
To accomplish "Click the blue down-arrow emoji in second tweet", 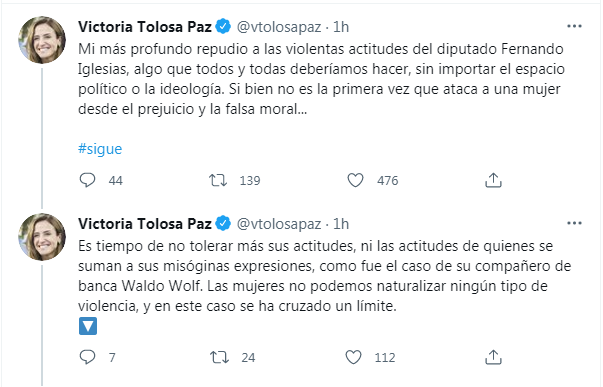I will pyautogui.click(x=88, y=326).
